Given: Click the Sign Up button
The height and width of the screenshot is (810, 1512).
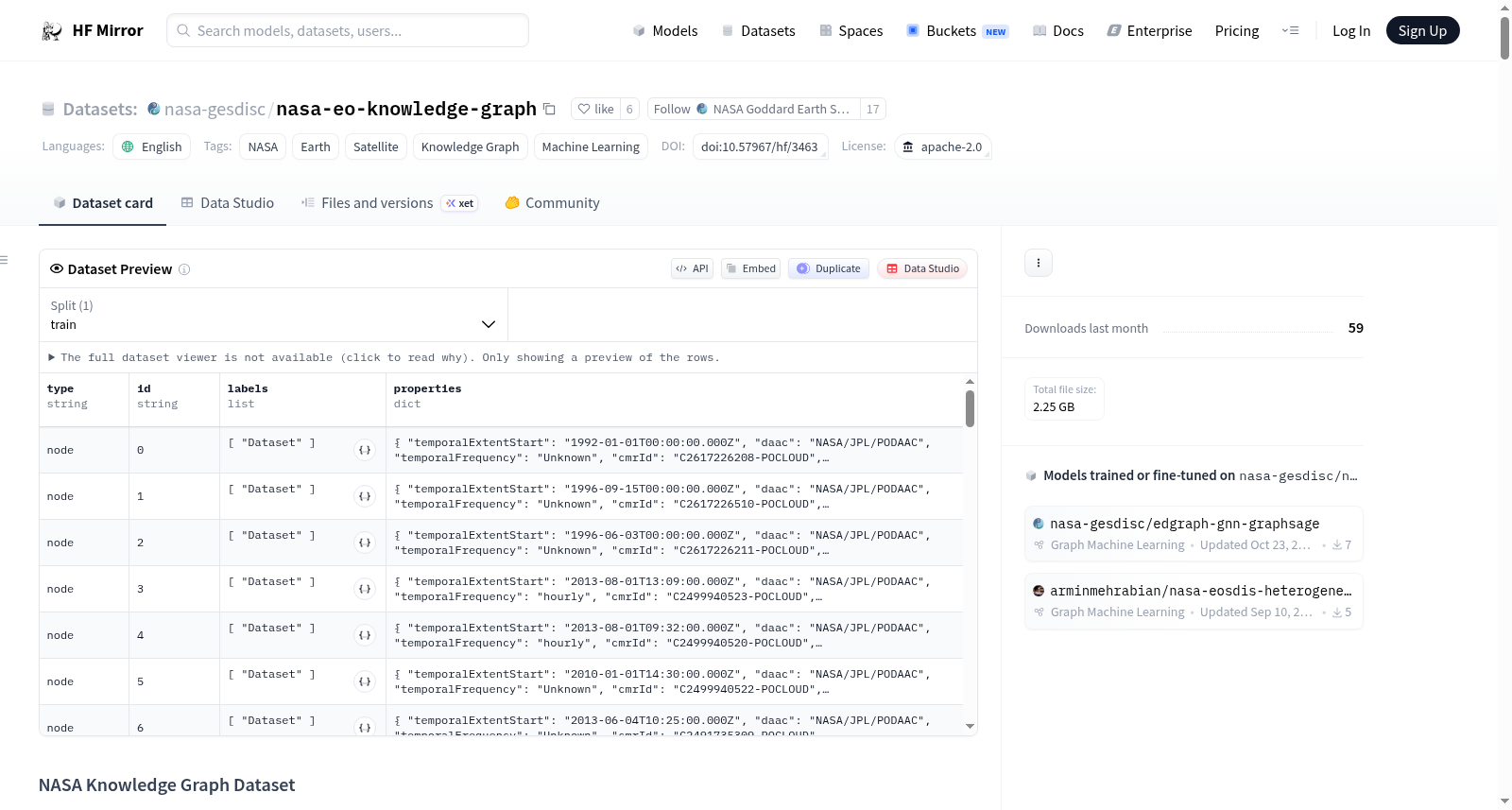Looking at the screenshot, I should [1422, 30].
